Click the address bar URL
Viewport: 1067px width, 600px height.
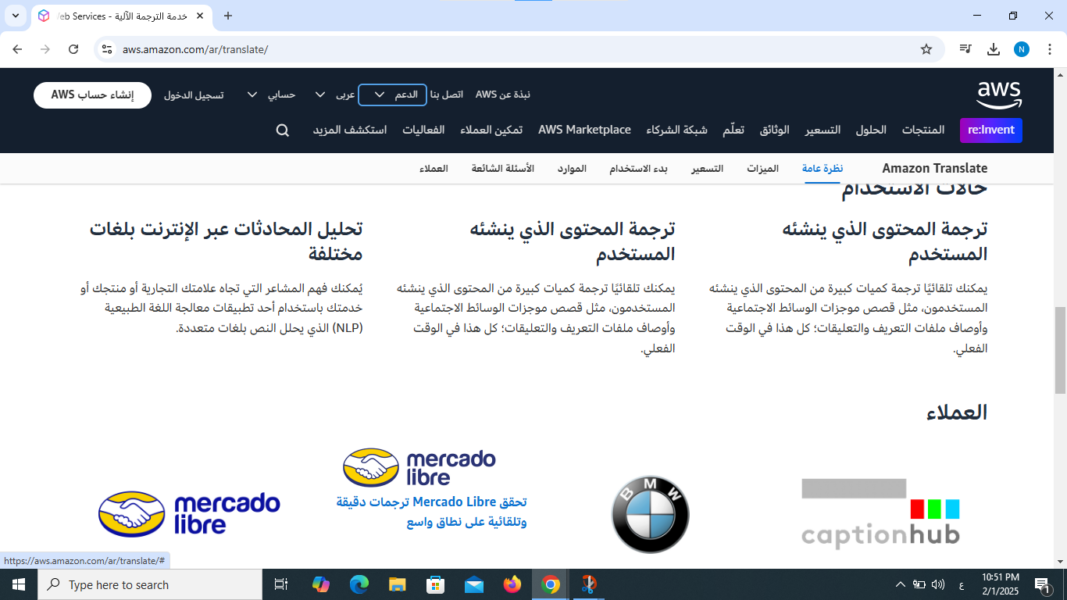coord(195,49)
